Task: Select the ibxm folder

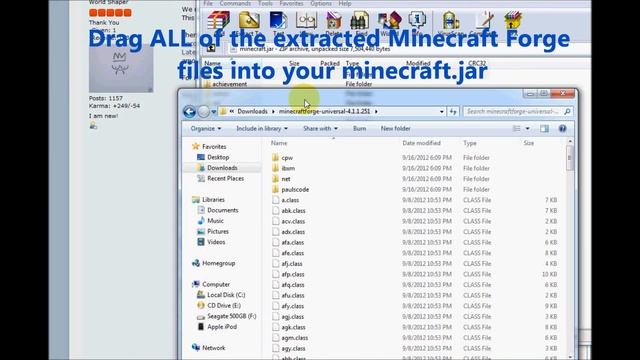Action: tap(288, 168)
